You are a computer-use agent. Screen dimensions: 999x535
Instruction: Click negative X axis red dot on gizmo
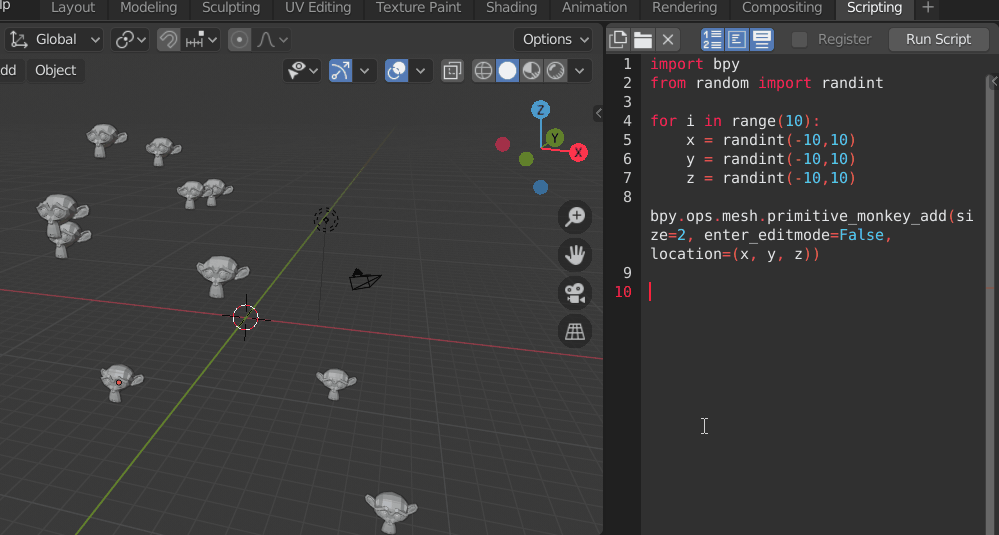click(x=503, y=145)
